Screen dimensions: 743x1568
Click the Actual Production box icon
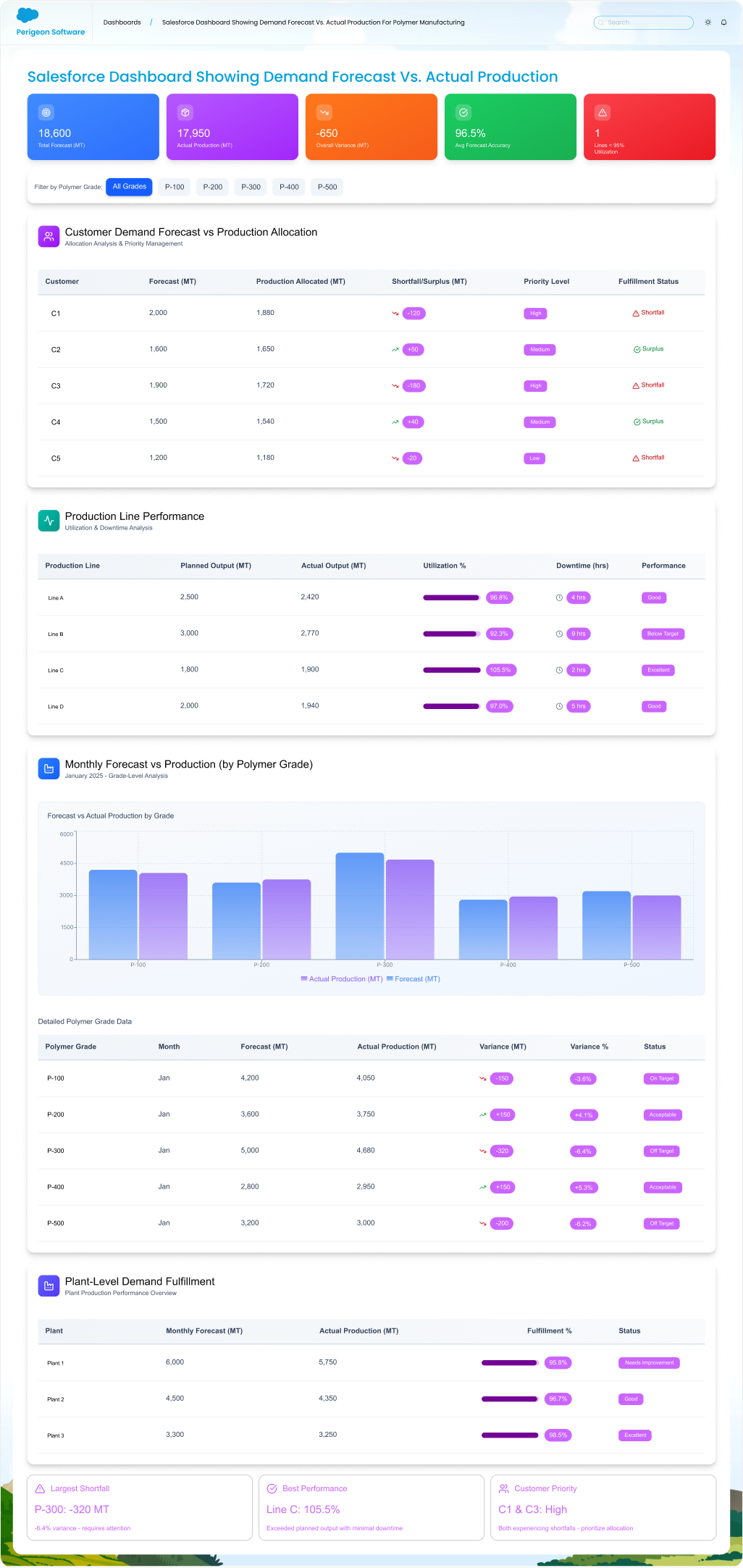click(x=185, y=113)
